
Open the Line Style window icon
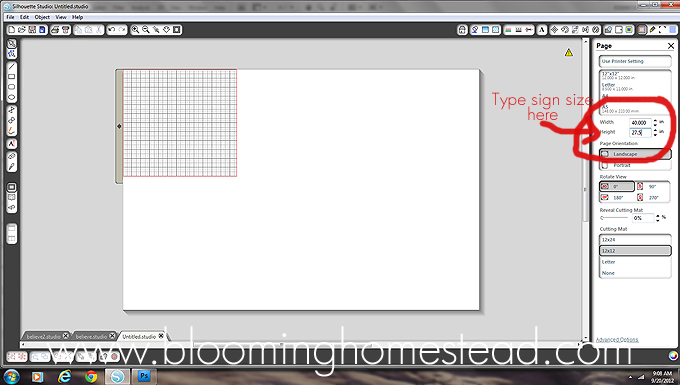[519, 29]
